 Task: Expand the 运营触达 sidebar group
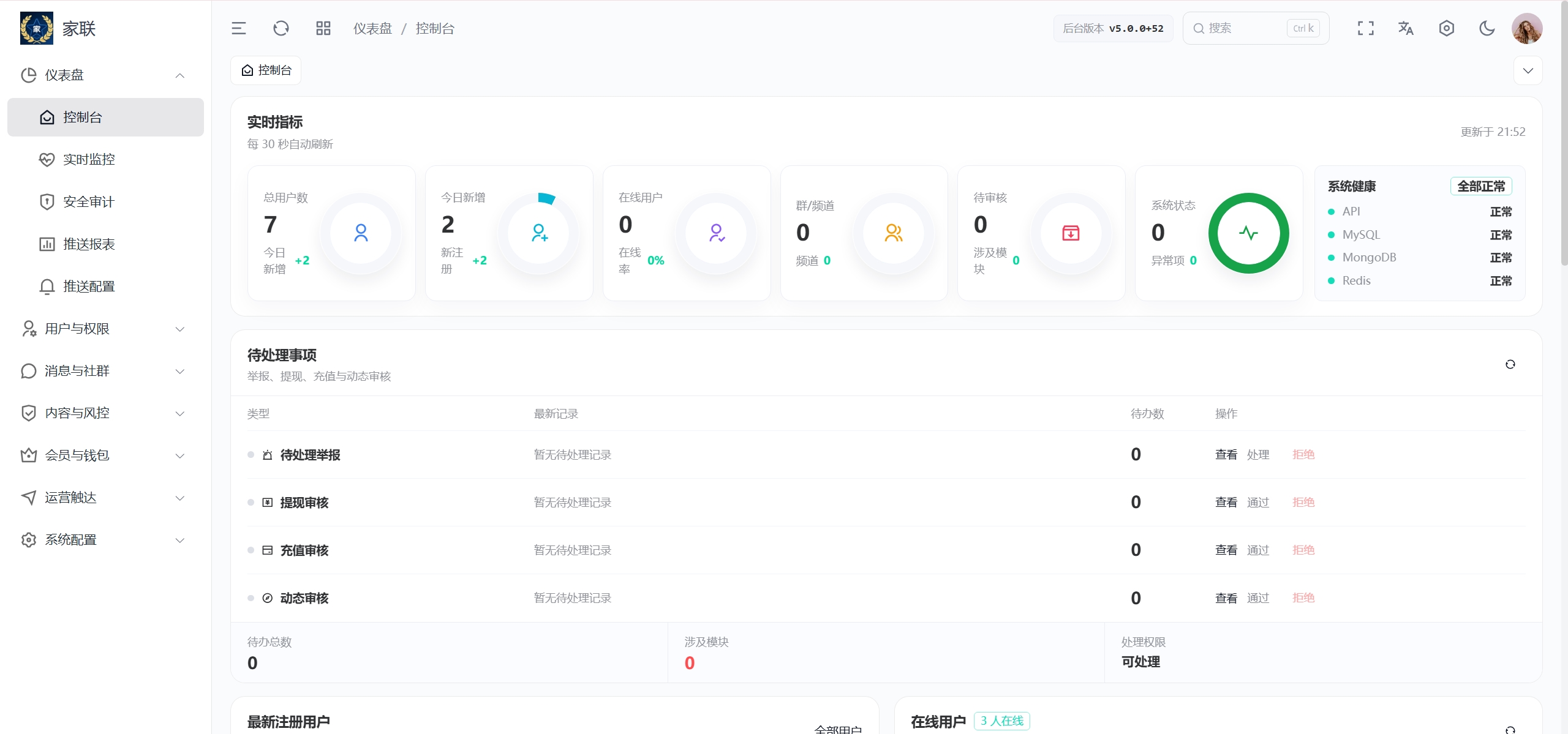105,498
